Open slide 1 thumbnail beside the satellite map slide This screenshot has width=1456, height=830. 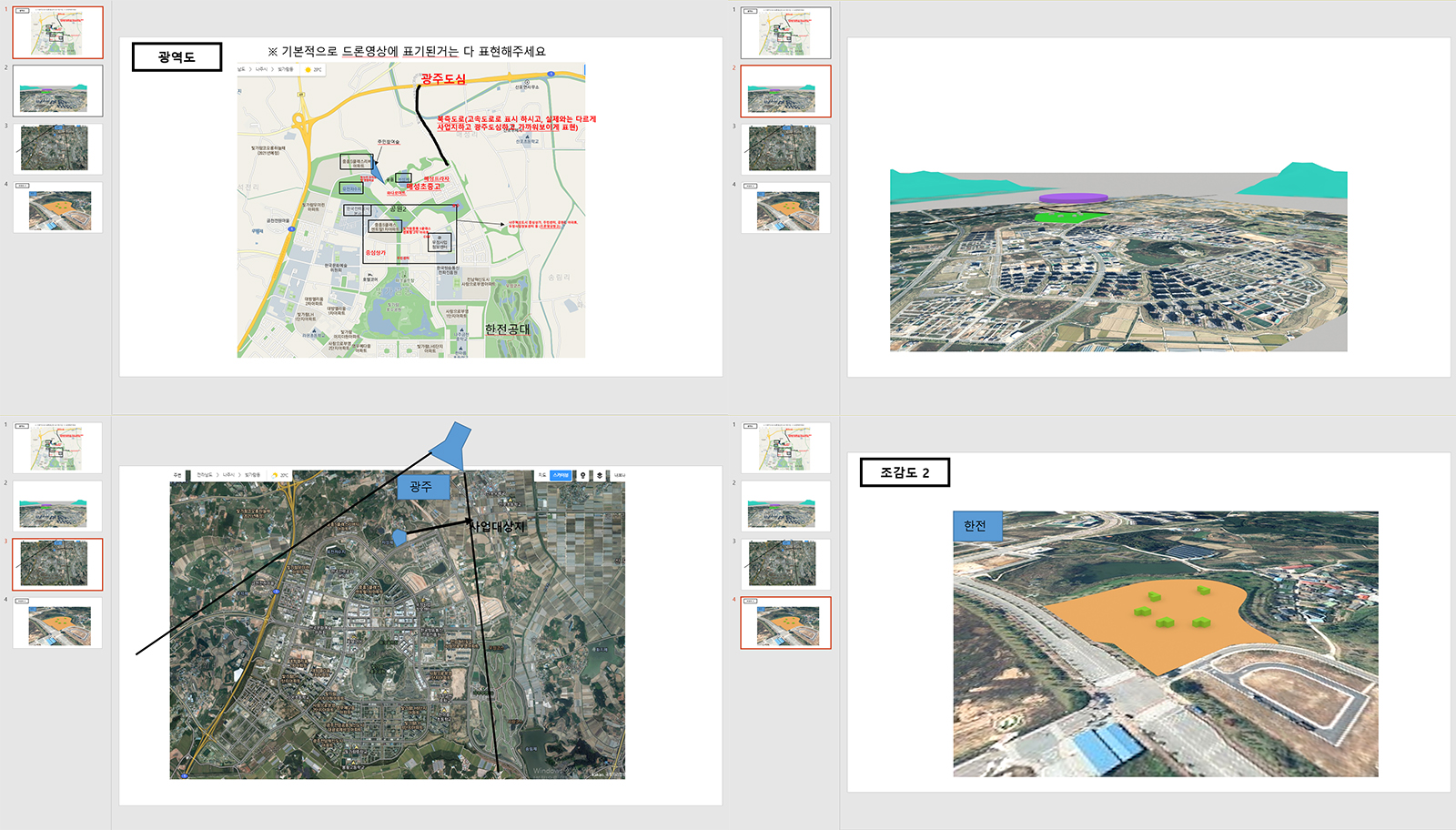tap(57, 448)
